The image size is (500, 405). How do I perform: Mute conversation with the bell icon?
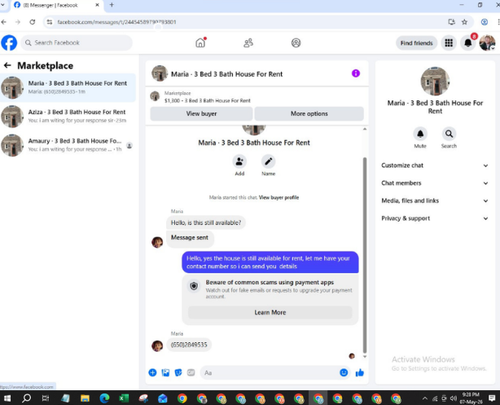pos(420,134)
